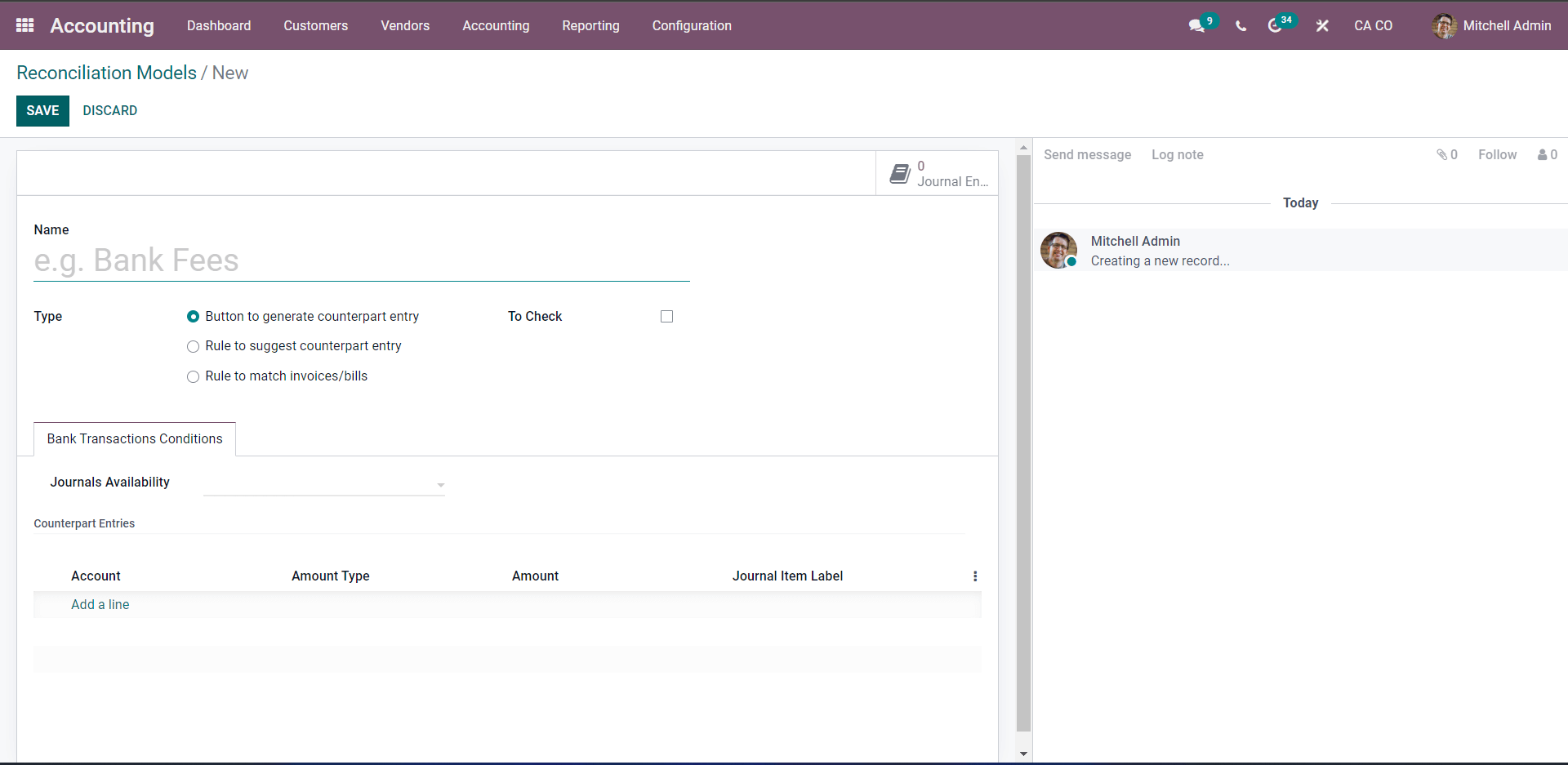Viewport: 1568px width, 765px height.
Task: Click the Journal Item Label column header
Action: coord(787,576)
